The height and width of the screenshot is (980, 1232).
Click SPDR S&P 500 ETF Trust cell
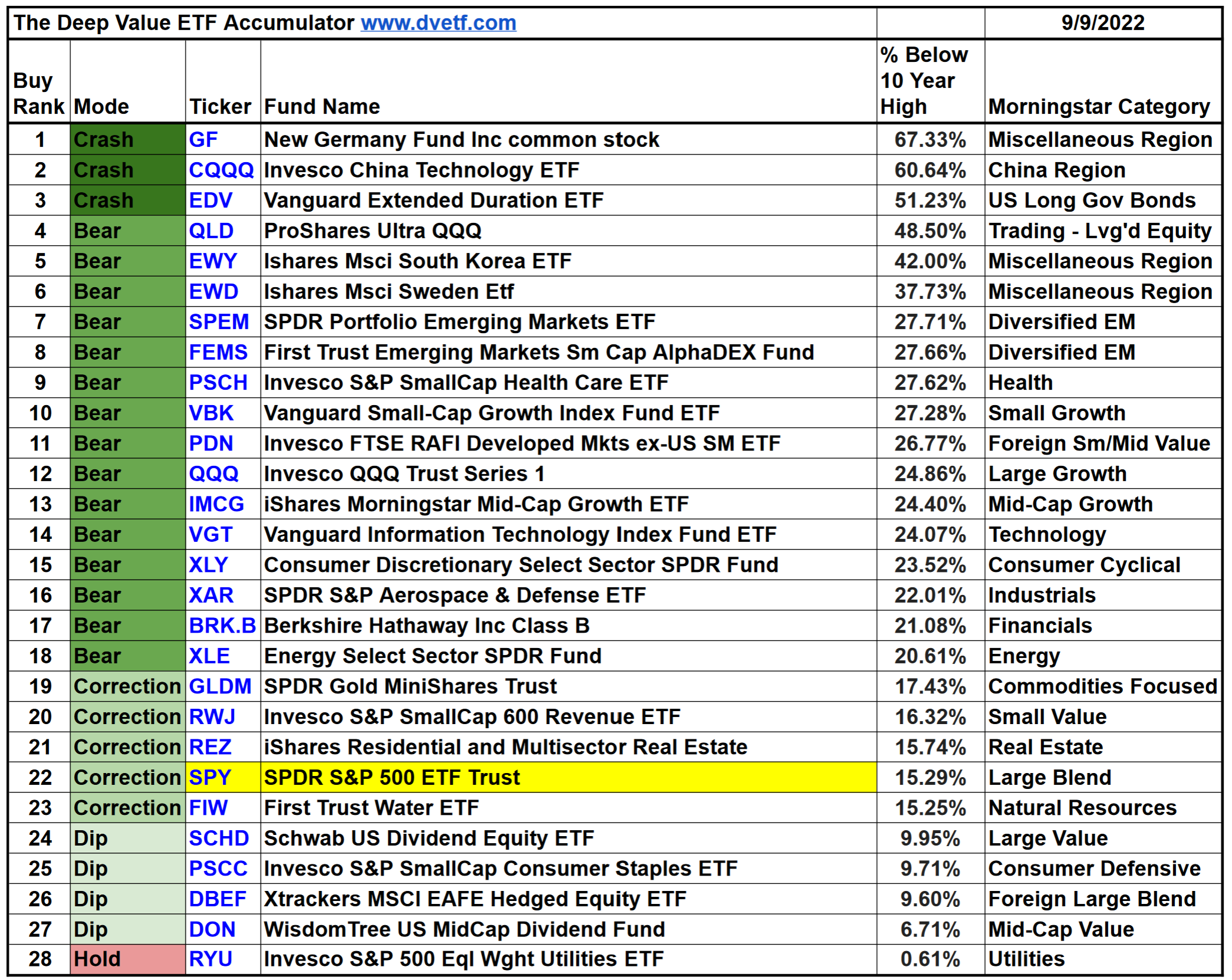569,778
